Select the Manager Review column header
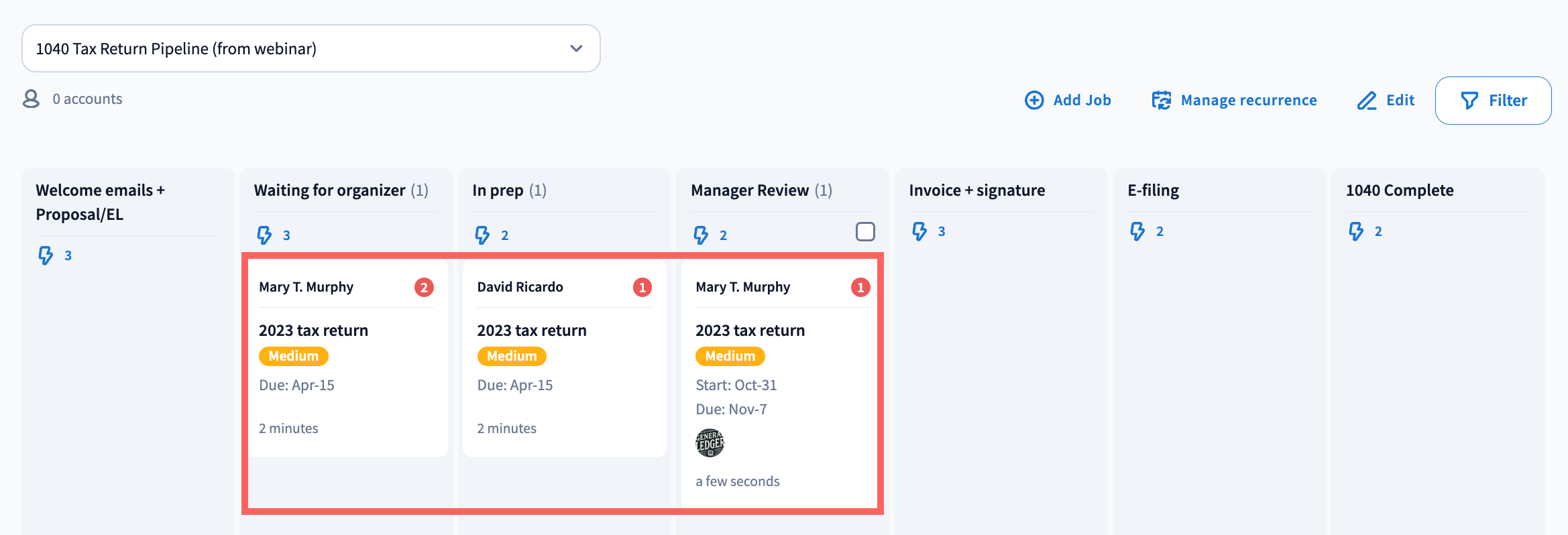This screenshot has height=535, width=1568. 750,190
